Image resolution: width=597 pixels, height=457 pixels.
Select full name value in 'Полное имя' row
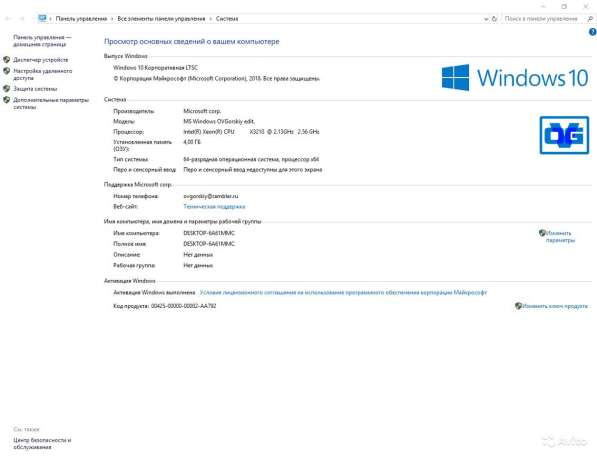pyautogui.click(x=209, y=244)
